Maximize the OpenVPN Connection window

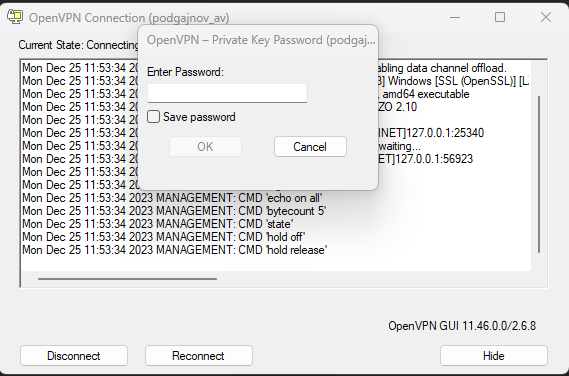tap(500, 17)
